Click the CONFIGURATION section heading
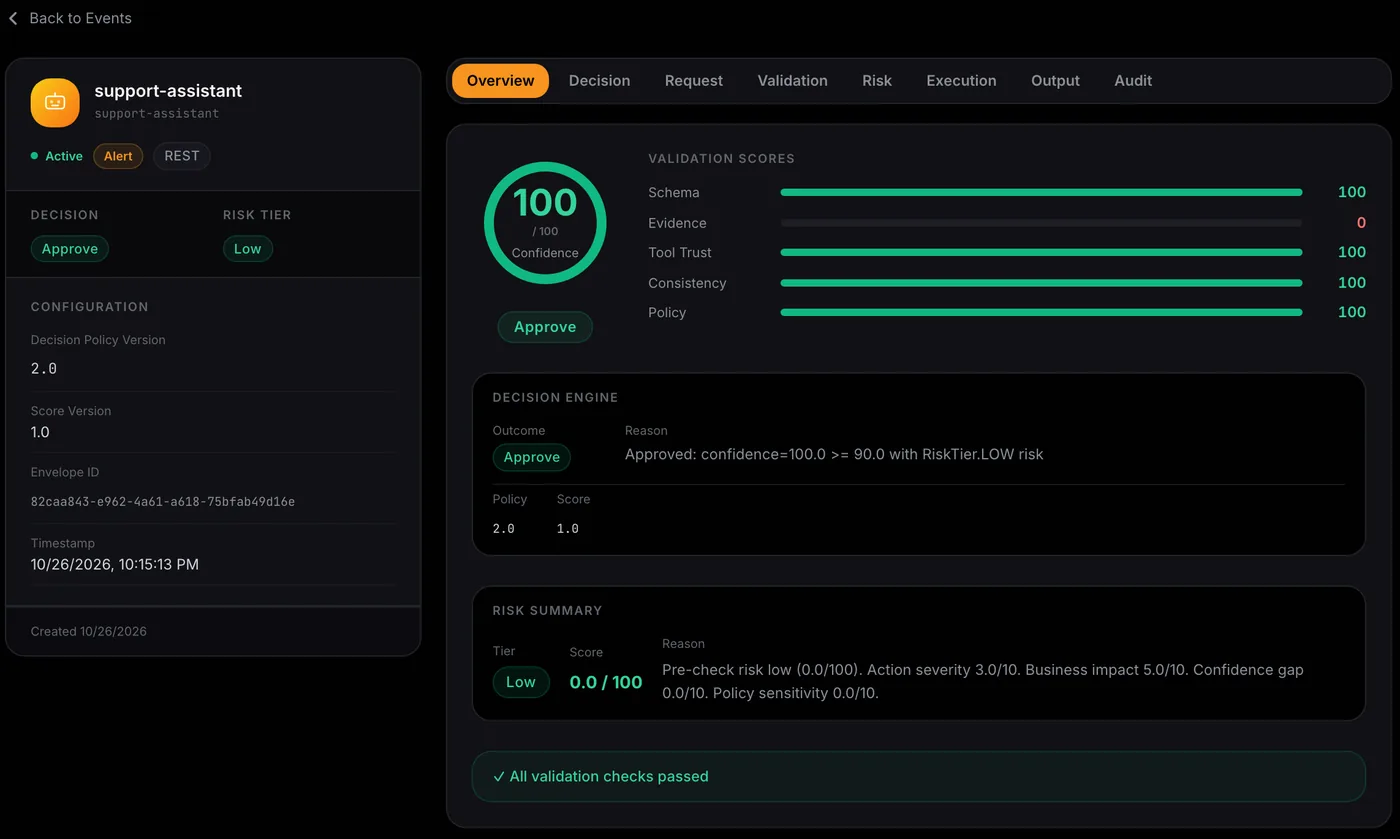Viewport: 1400px width, 839px height. 89,307
